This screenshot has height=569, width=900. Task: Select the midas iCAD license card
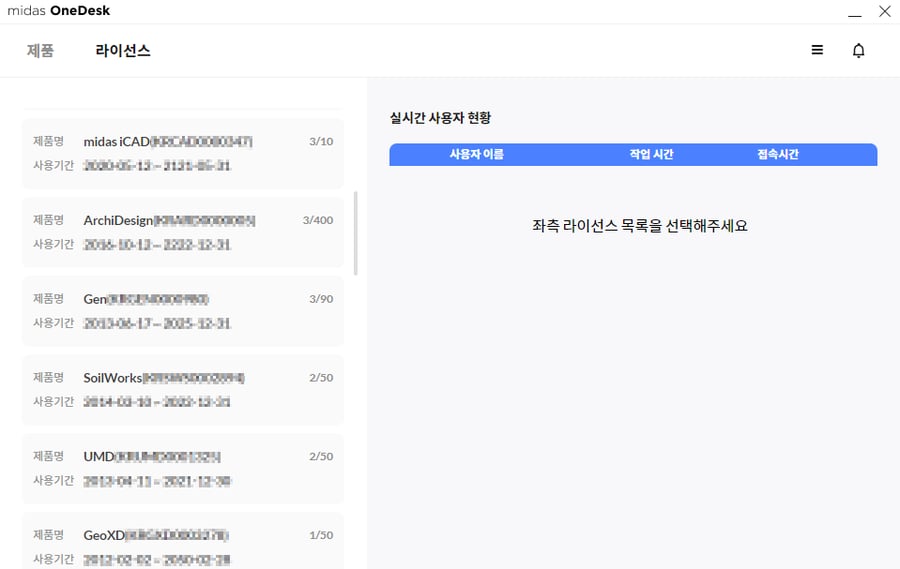pyautogui.click(x=182, y=153)
